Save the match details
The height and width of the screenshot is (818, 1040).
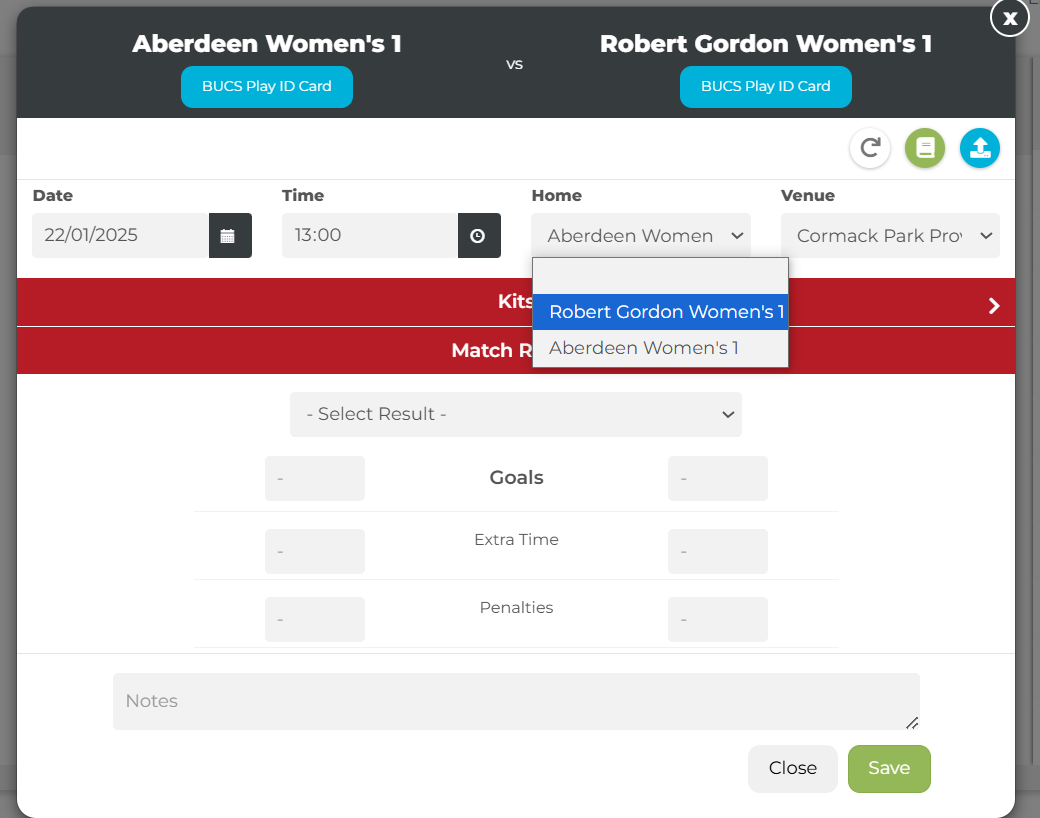(889, 768)
